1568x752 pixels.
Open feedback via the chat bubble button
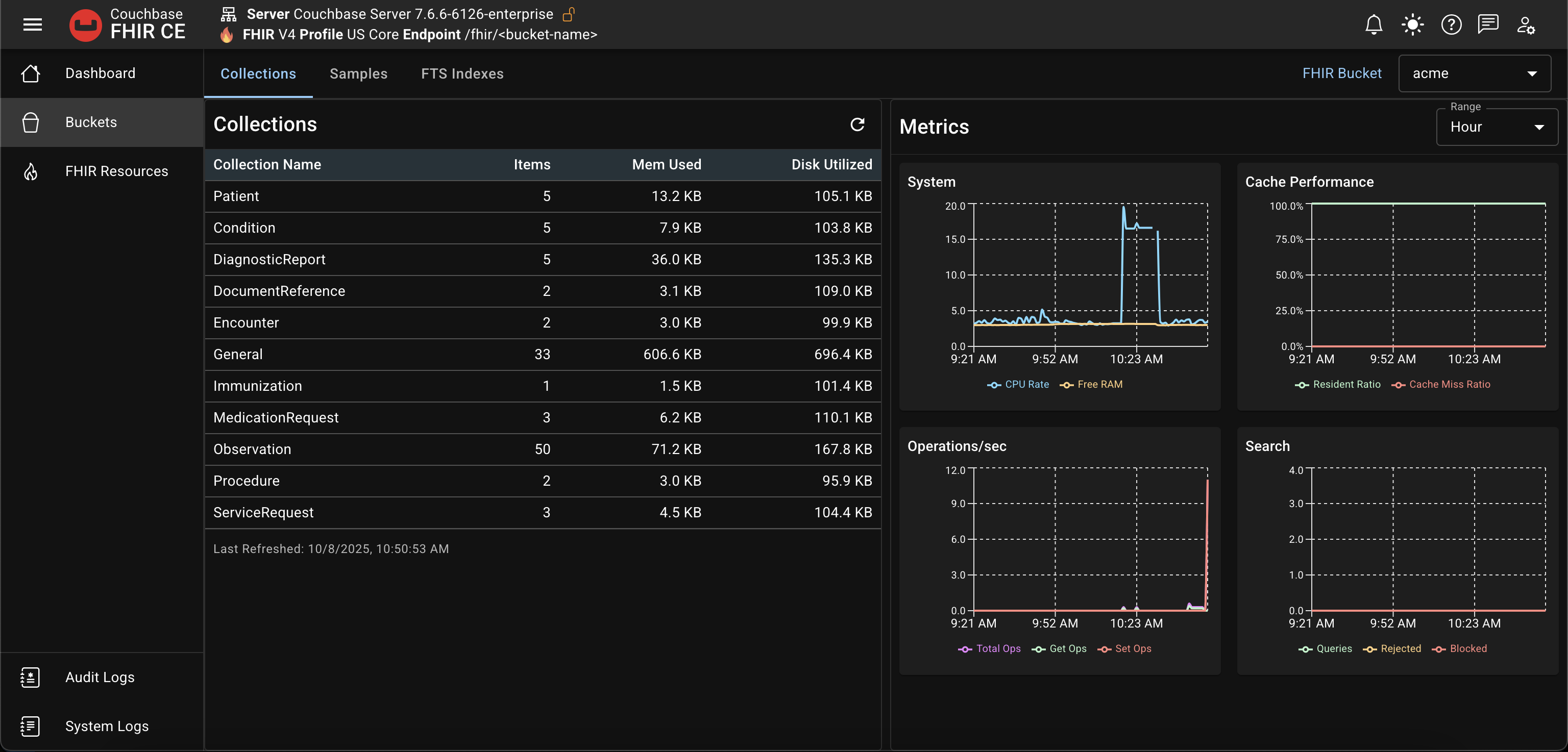point(1488,24)
